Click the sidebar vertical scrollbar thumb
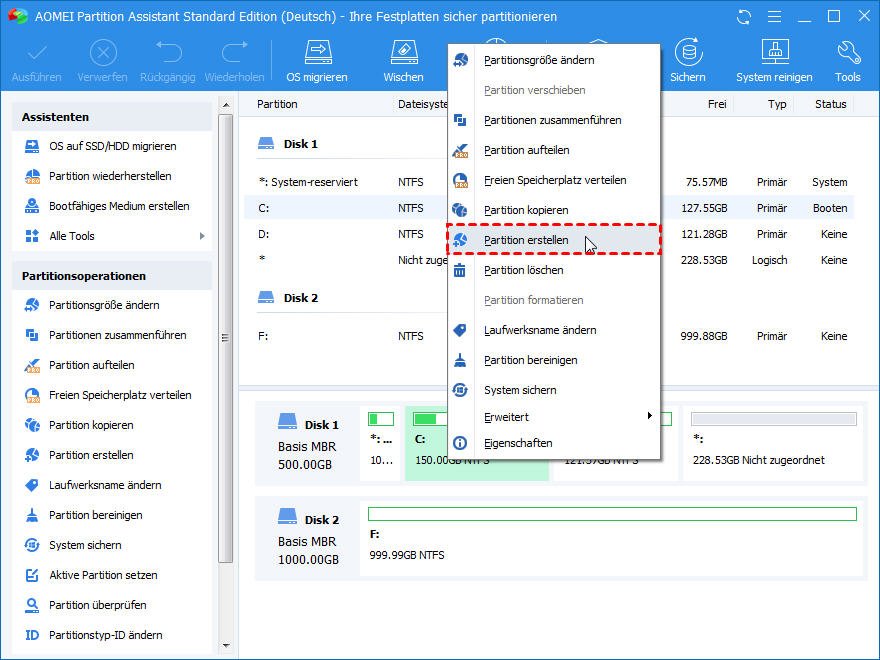 (x=226, y=338)
